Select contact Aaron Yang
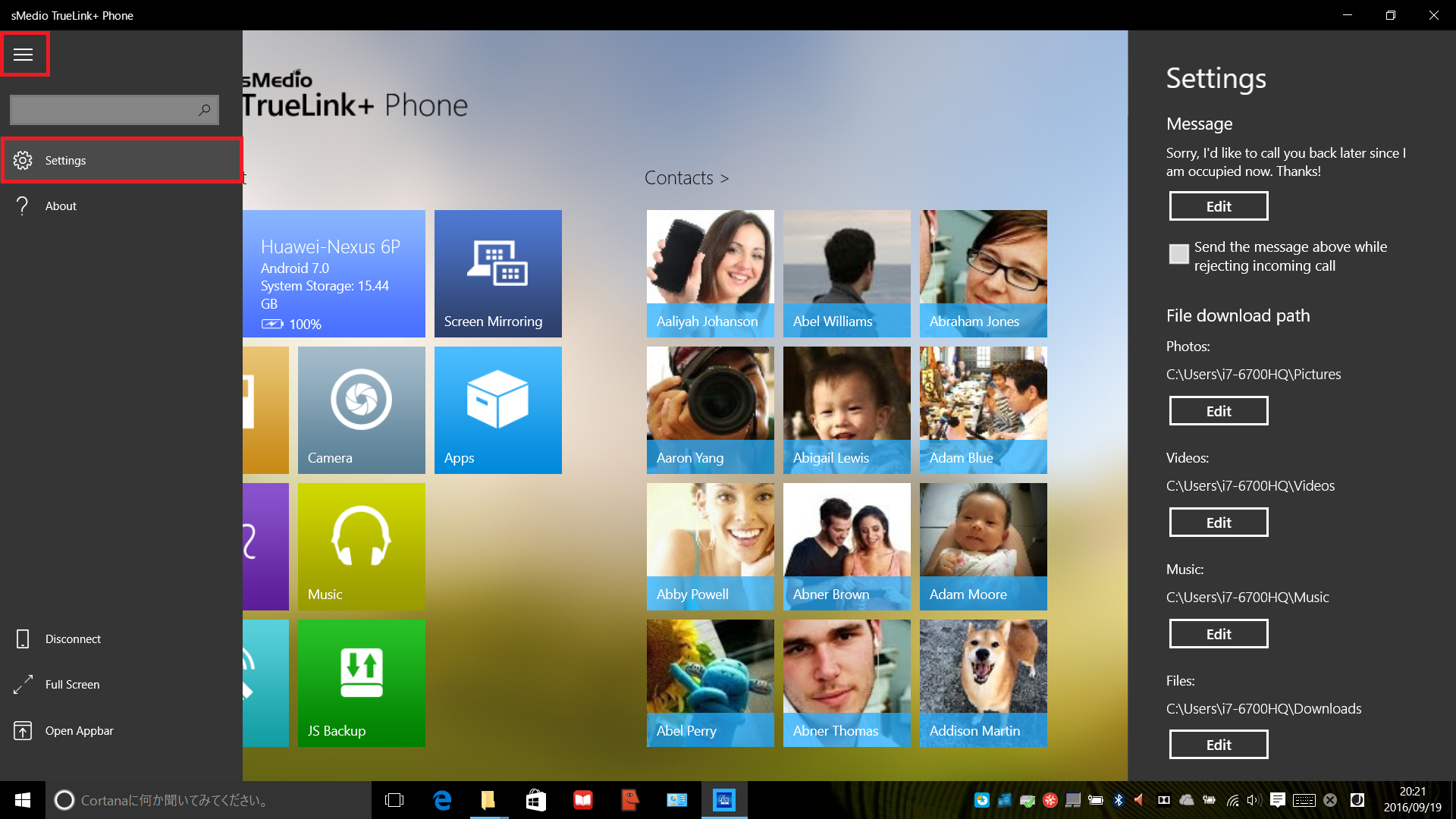Viewport: 1456px width, 819px height. click(711, 410)
